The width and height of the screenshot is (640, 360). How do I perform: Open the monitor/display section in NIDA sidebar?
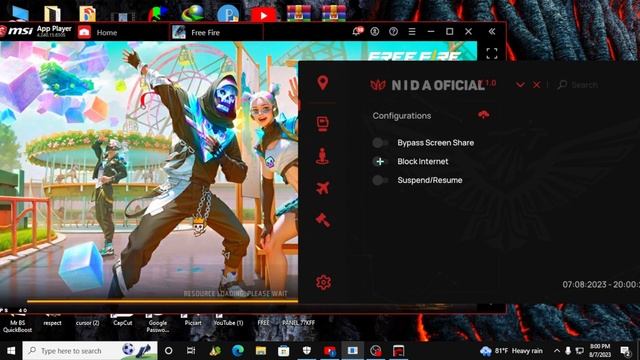[x=323, y=124]
